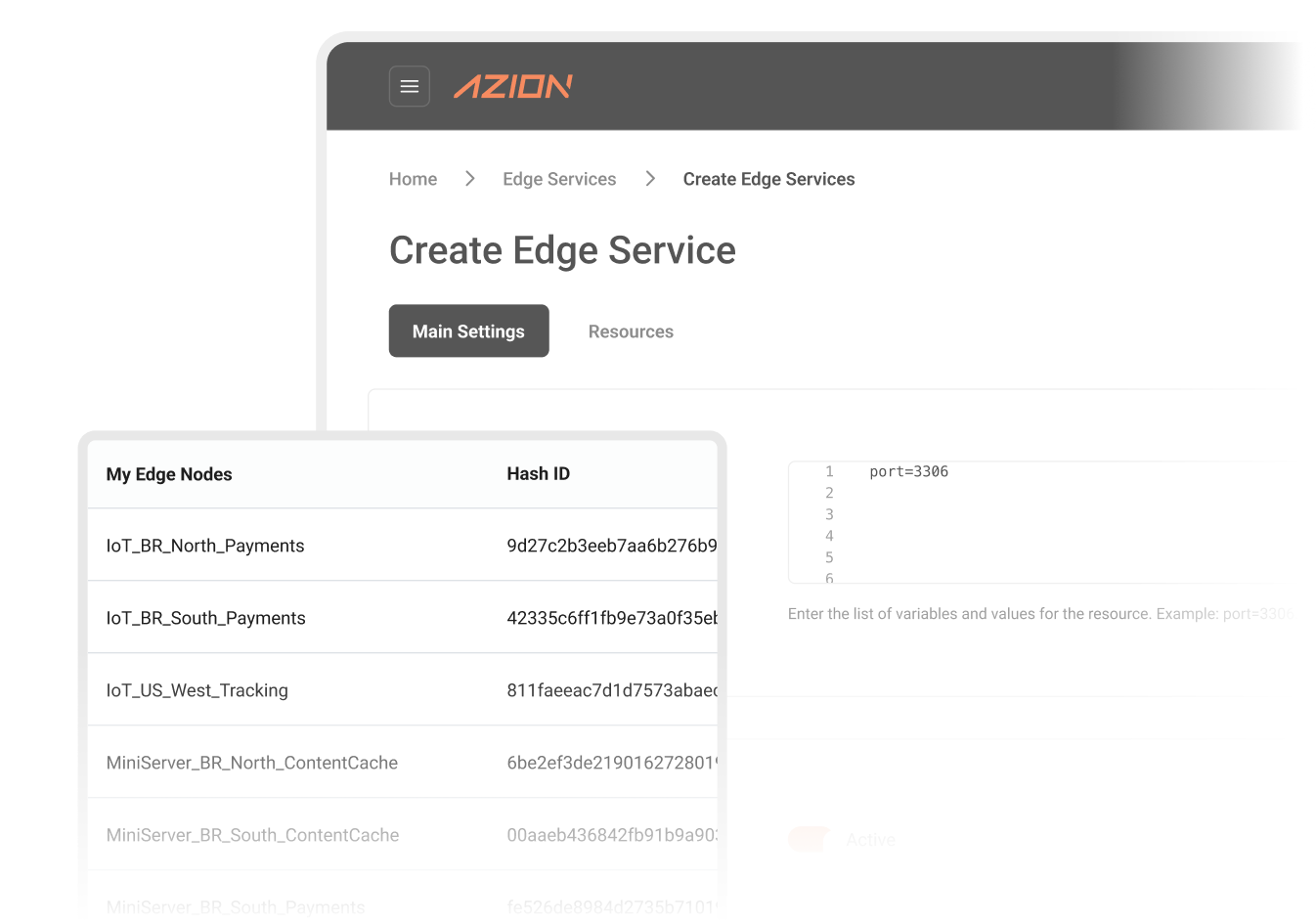
Task: Switch to the Resources tab
Action: tap(631, 331)
